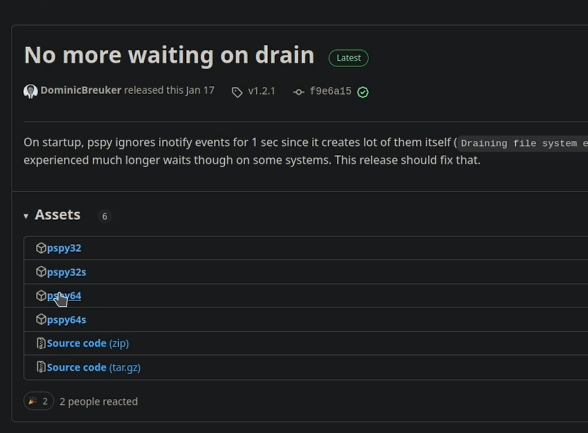The height and width of the screenshot is (433, 588).
Task: Click the green verified checkmark icon
Action: 363,92
